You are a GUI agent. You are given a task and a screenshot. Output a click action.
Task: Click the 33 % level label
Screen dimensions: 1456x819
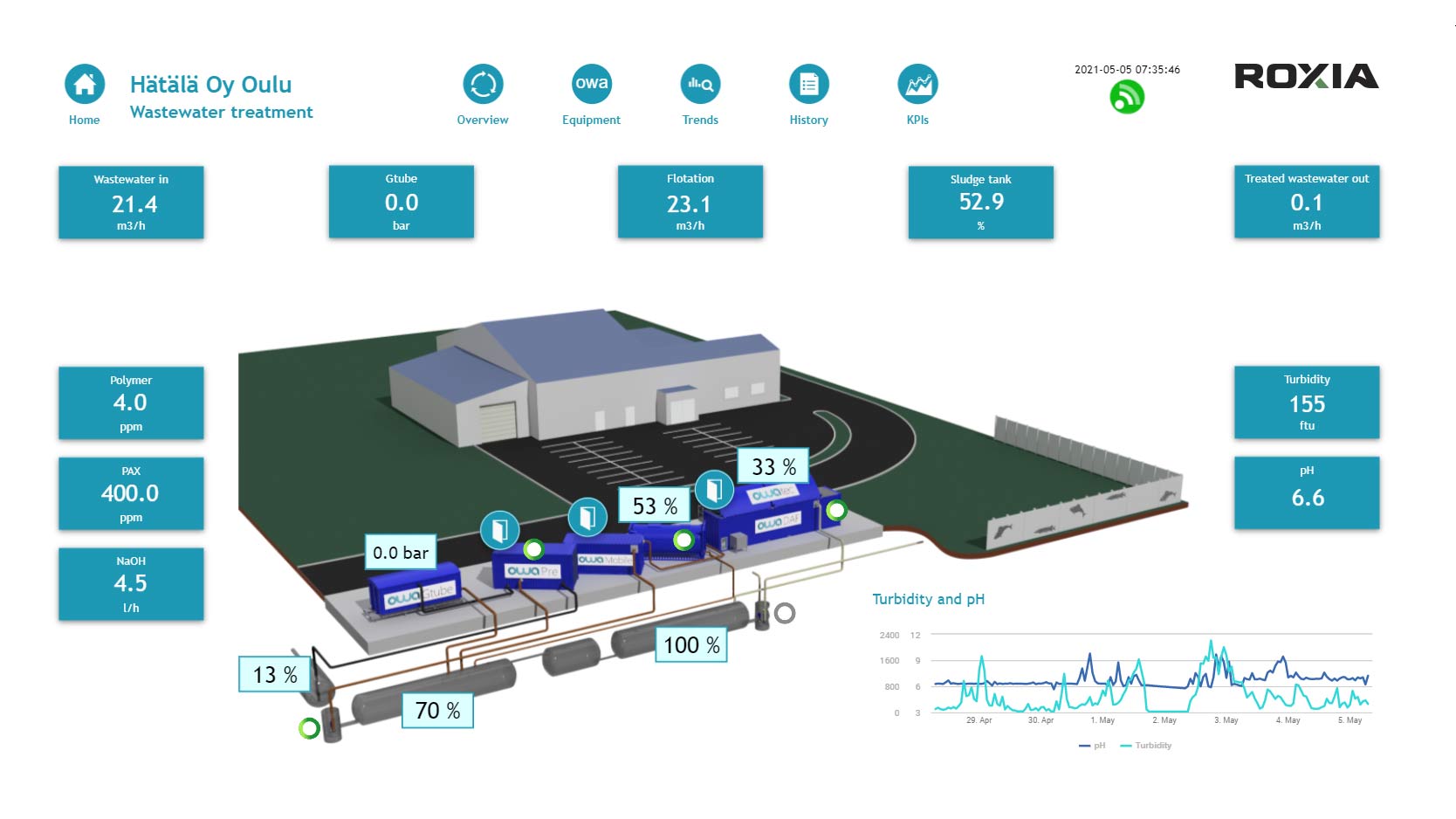(774, 467)
